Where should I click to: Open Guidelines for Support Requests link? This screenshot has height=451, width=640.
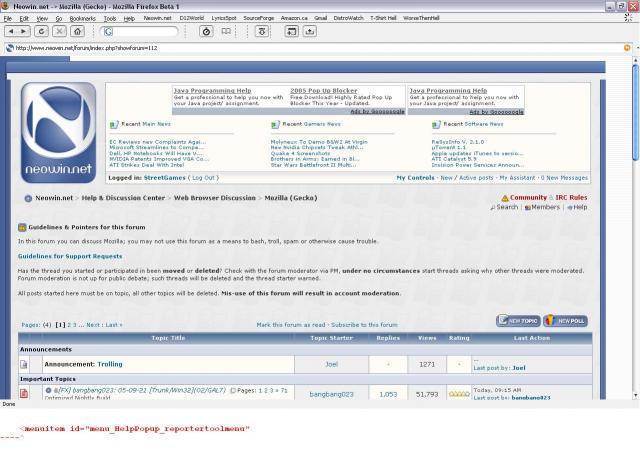tap(70, 256)
